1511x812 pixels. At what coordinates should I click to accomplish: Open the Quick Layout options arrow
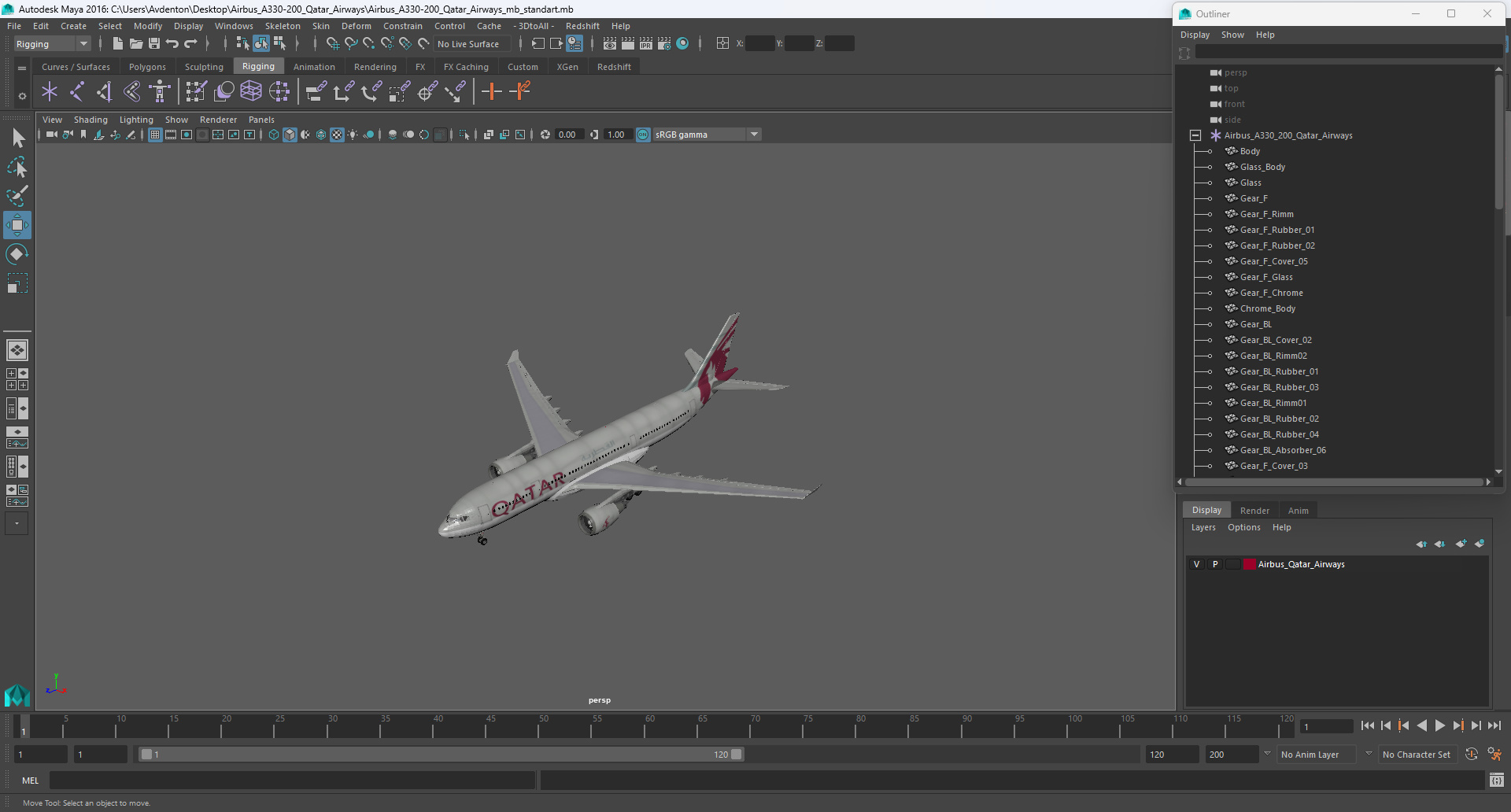(x=17, y=523)
